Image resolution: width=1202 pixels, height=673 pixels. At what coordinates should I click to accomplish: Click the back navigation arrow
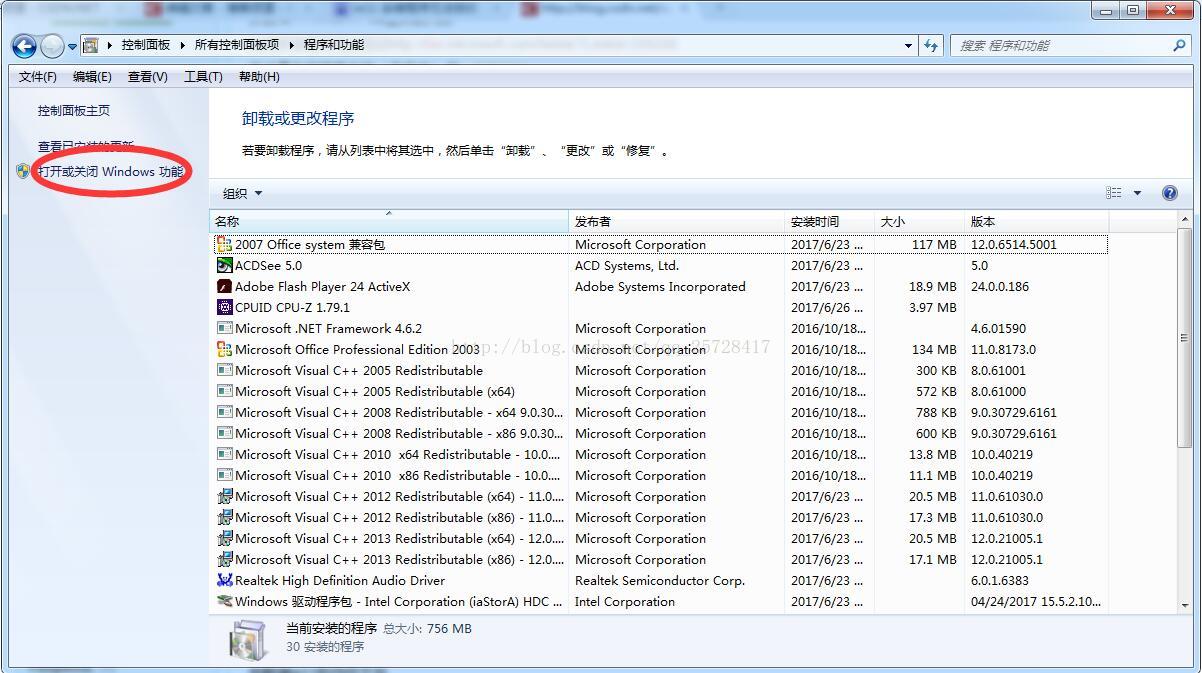click(25, 46)
